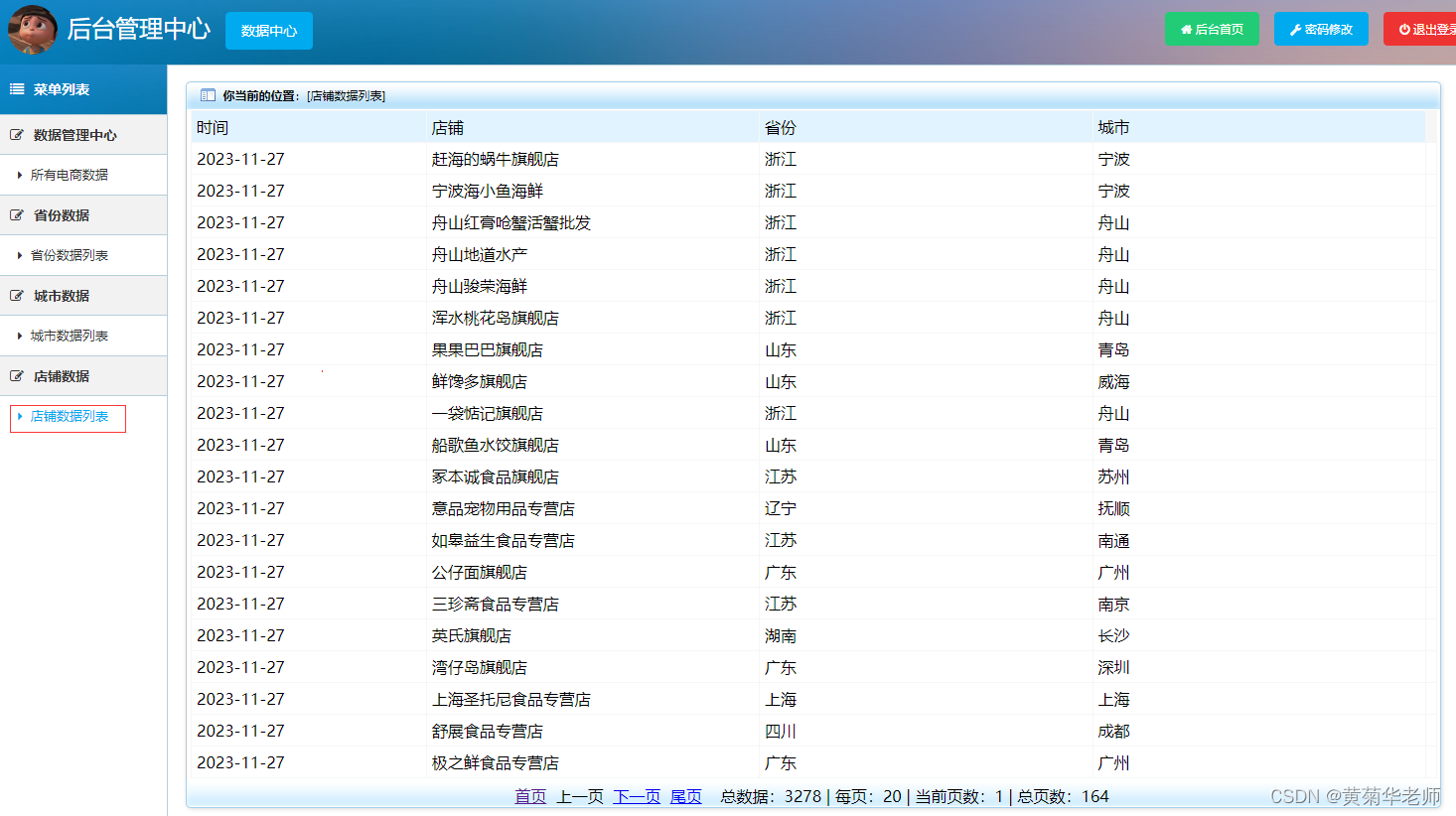Open the 首页 pagination link
This screenshot has width=1456, height=816.
pyautogui.click(x=529, y=796)
